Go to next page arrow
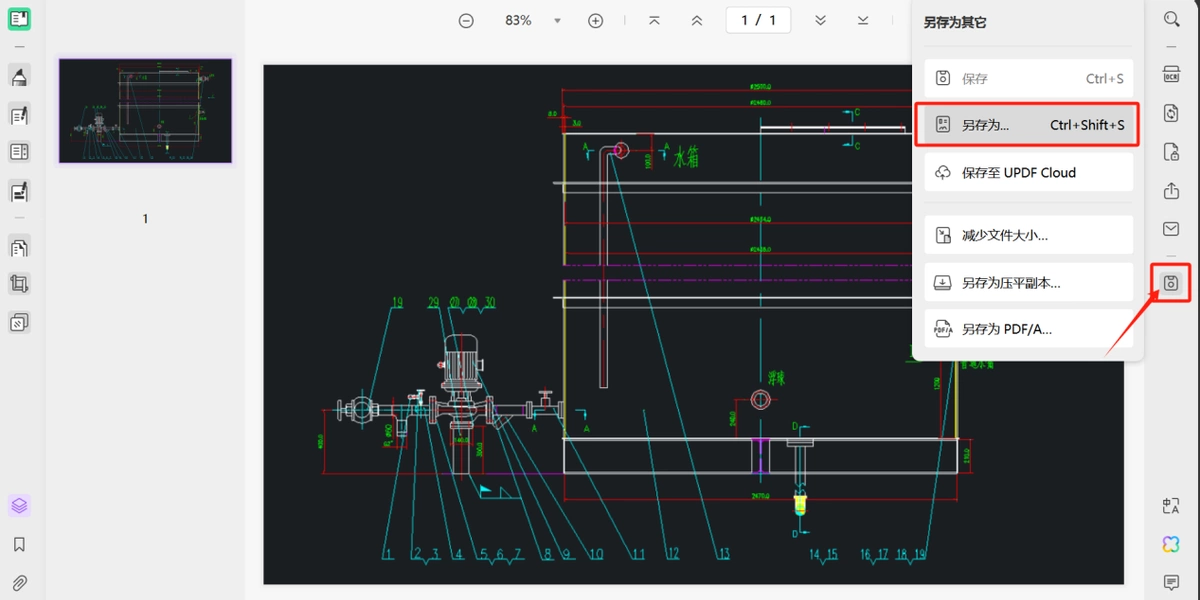The height and width of the screenshot is (600, 1200). 820,20
